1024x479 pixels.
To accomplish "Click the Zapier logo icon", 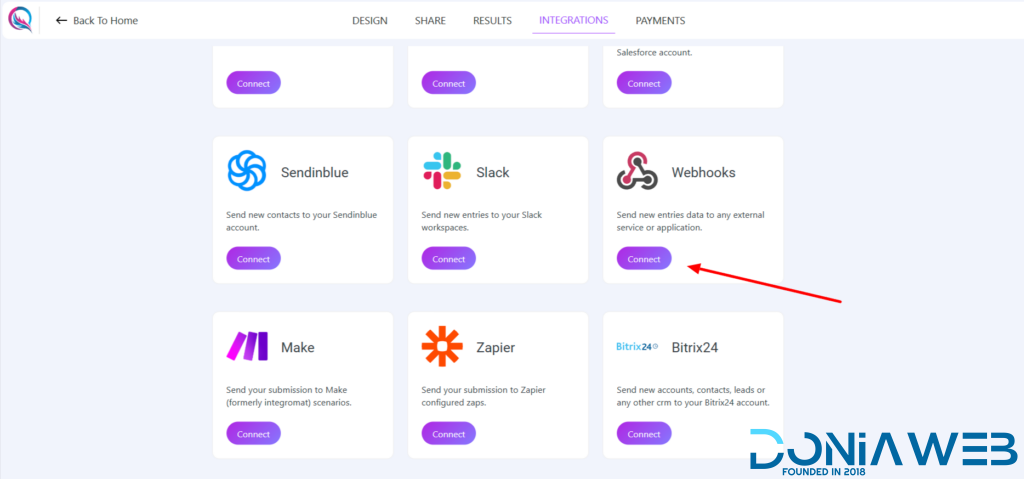I will [442, 346].
